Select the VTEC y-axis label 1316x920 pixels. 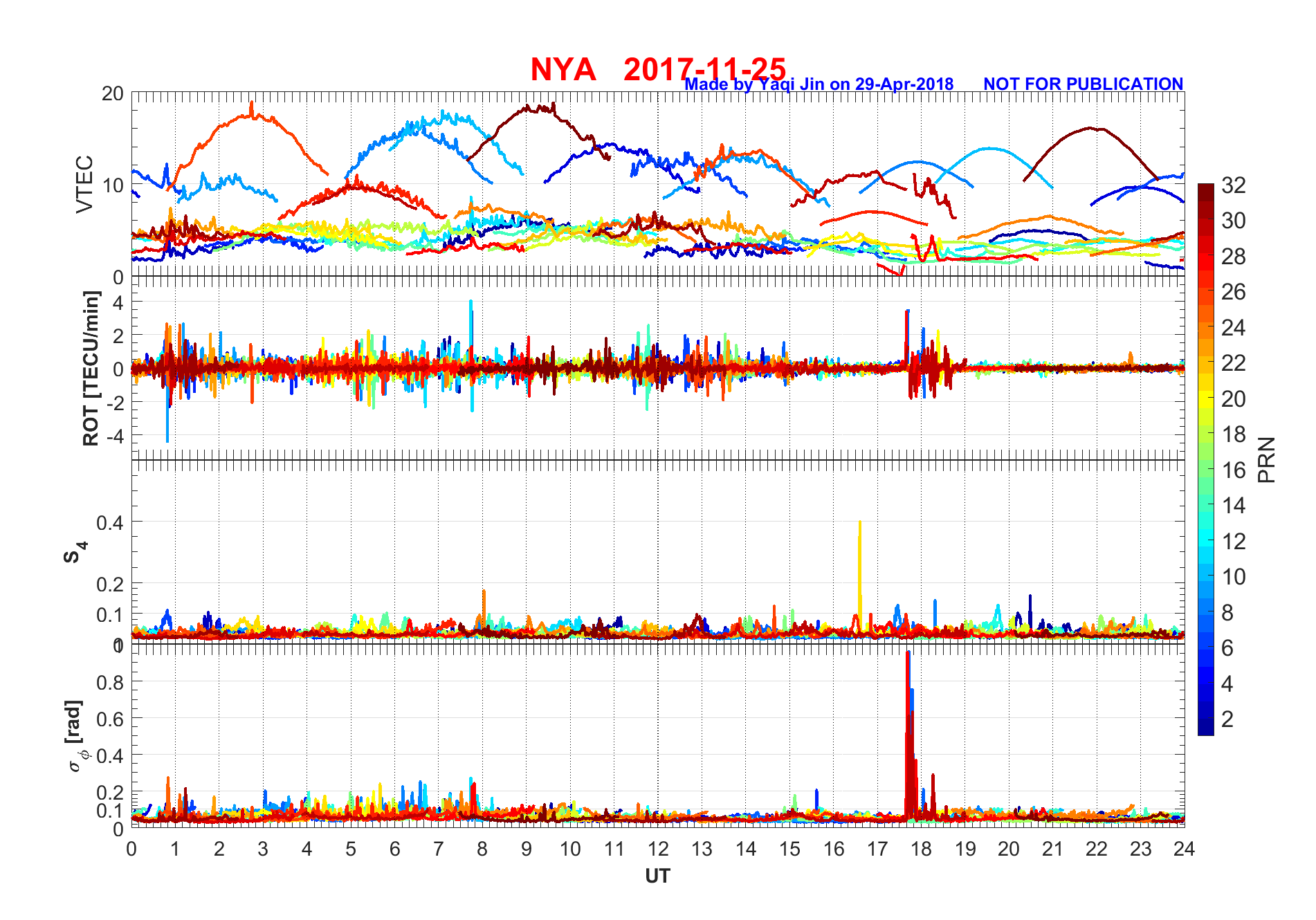tap(84, 184)
